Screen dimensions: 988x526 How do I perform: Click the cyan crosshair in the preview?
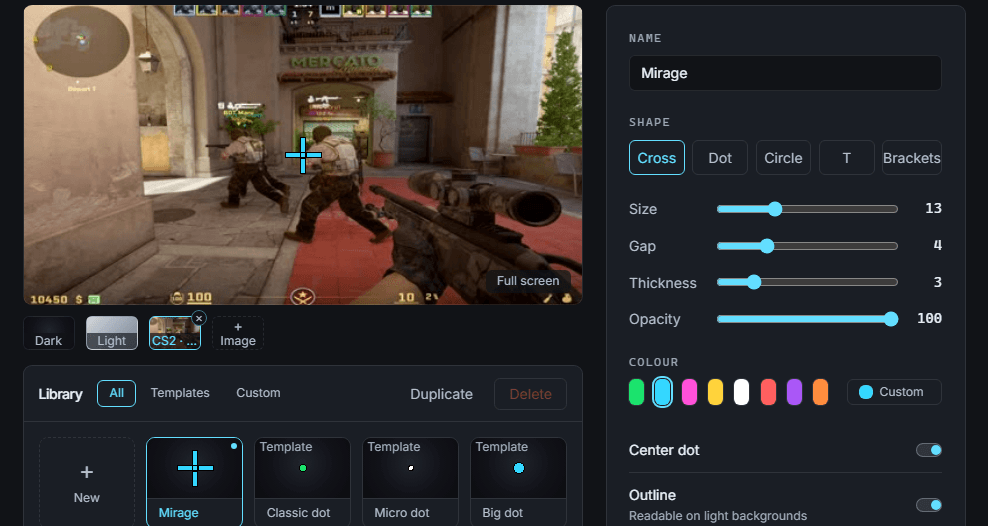pyautogui.click(x=303, y=155)
